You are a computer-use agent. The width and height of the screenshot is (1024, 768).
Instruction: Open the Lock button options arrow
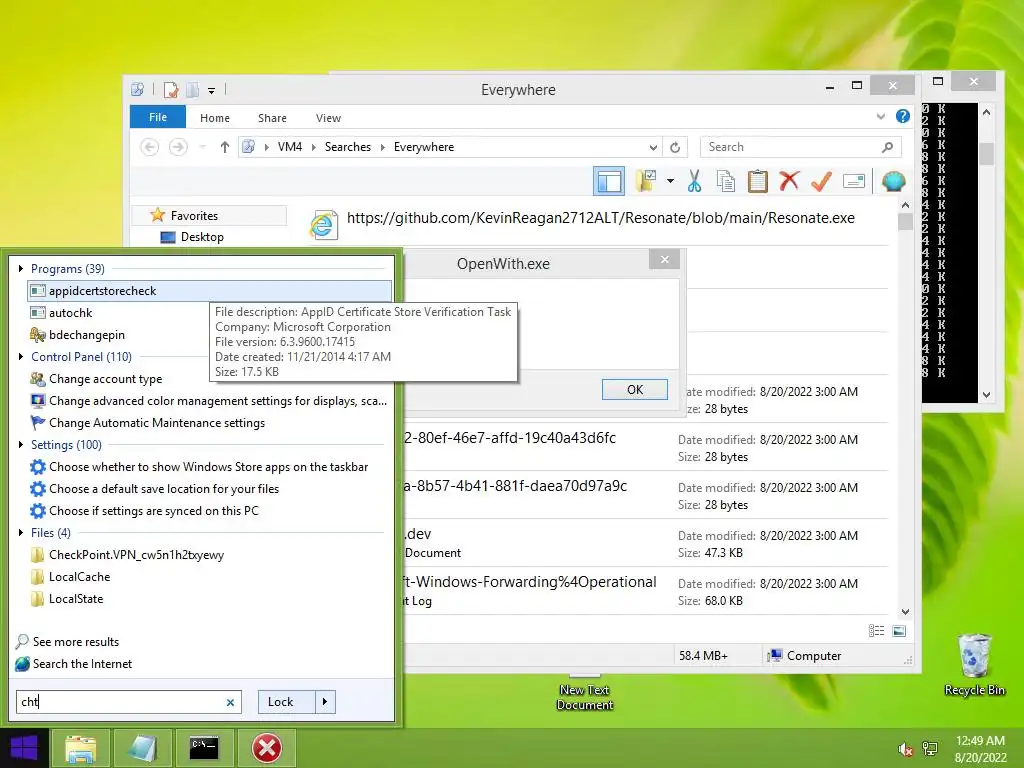[325, 702]
